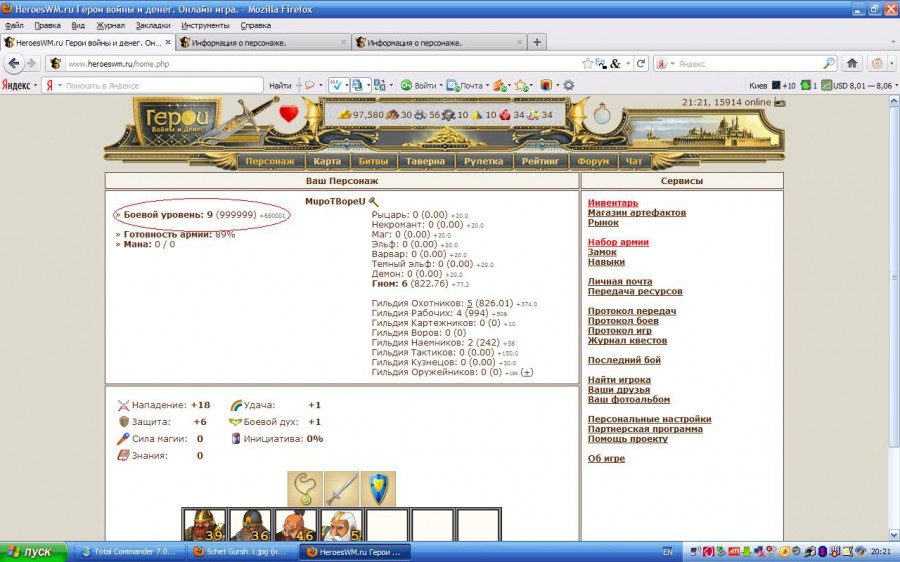900x562 pixels.
Task: Click into the Yandex search input field
Action: [160, 85]
